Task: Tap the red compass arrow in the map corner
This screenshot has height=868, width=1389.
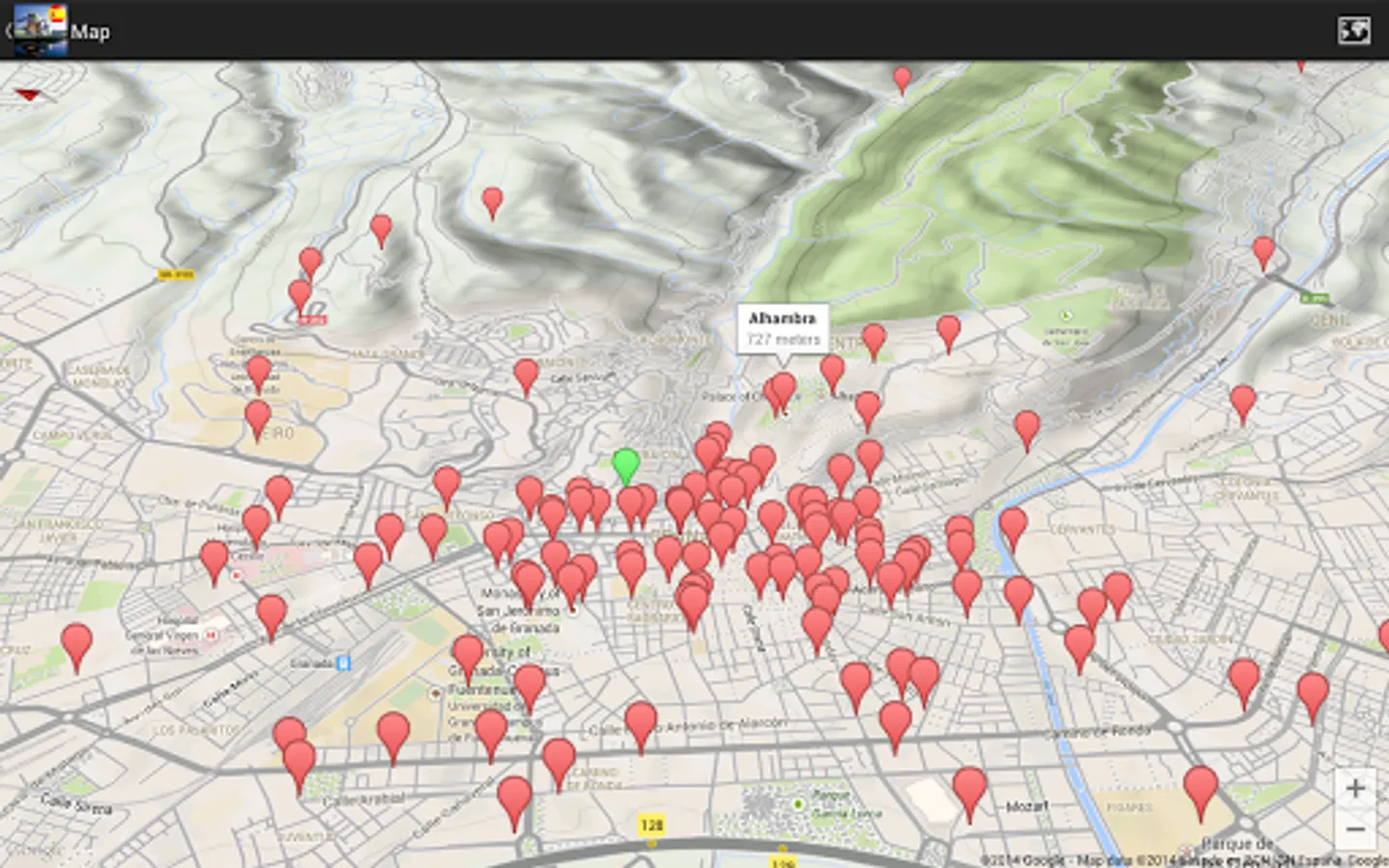Action: (30, 96)
